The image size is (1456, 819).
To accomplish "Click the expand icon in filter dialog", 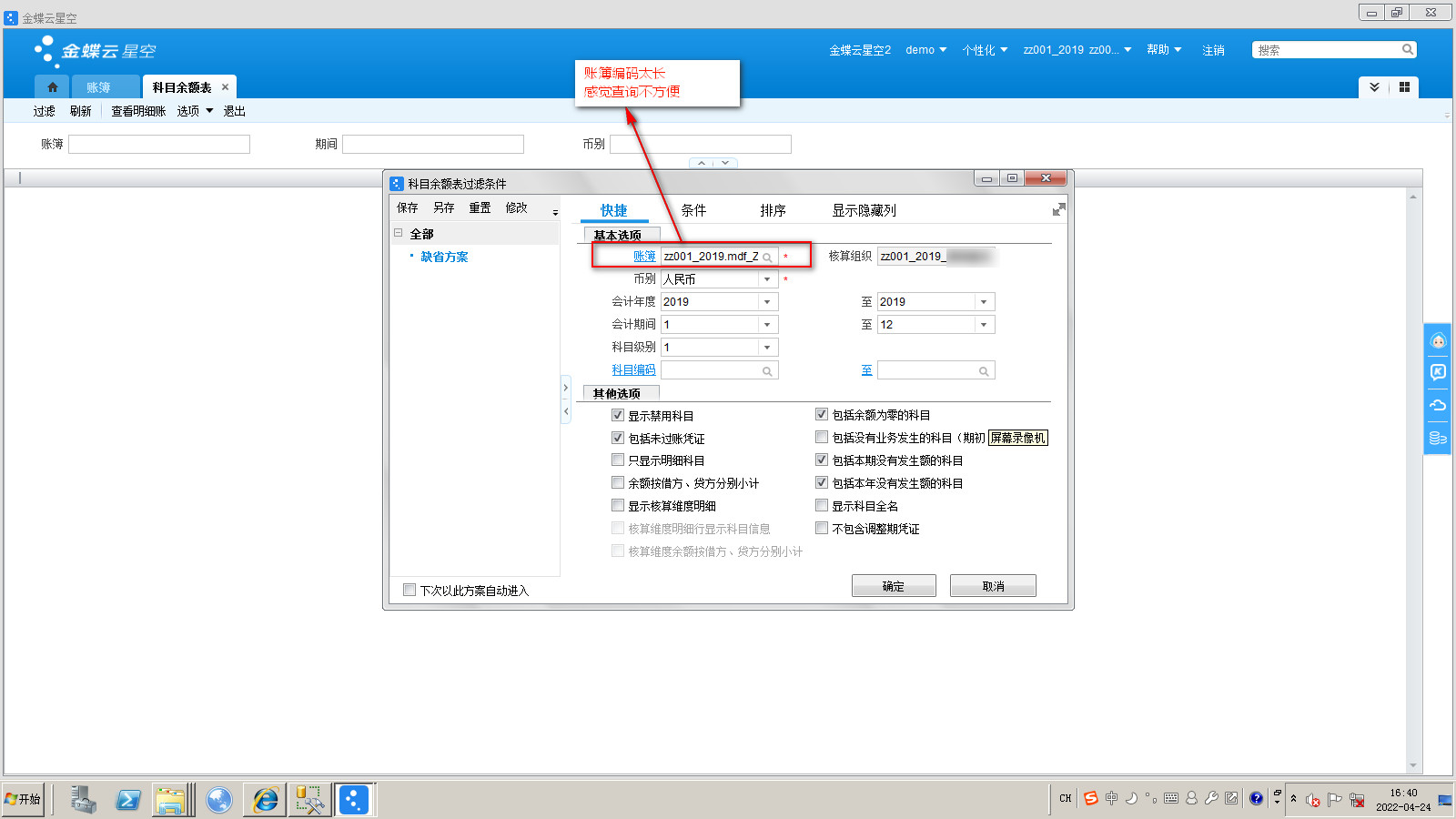I will 1058,210.
